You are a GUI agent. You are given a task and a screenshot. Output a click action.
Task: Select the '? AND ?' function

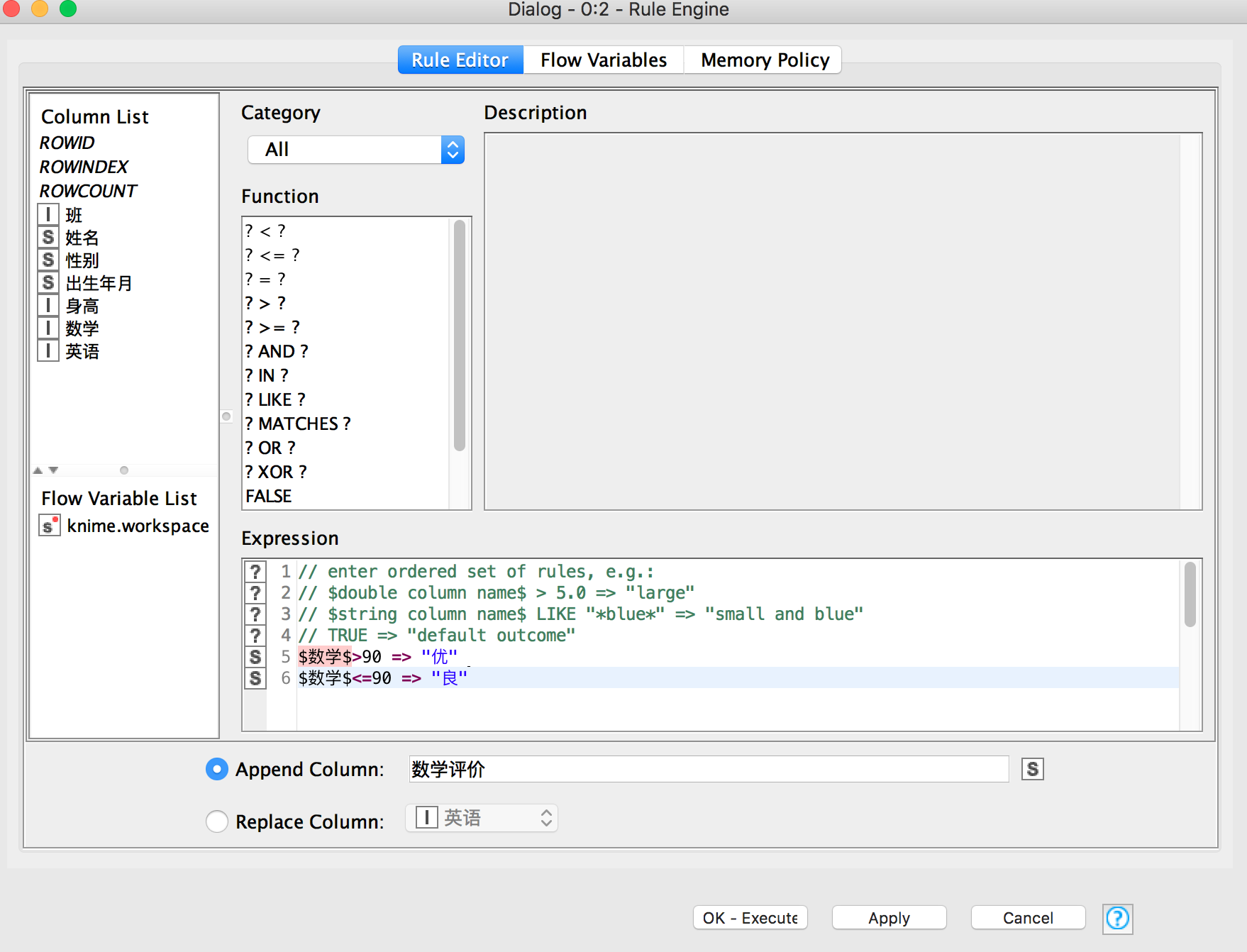coord(277,351)
